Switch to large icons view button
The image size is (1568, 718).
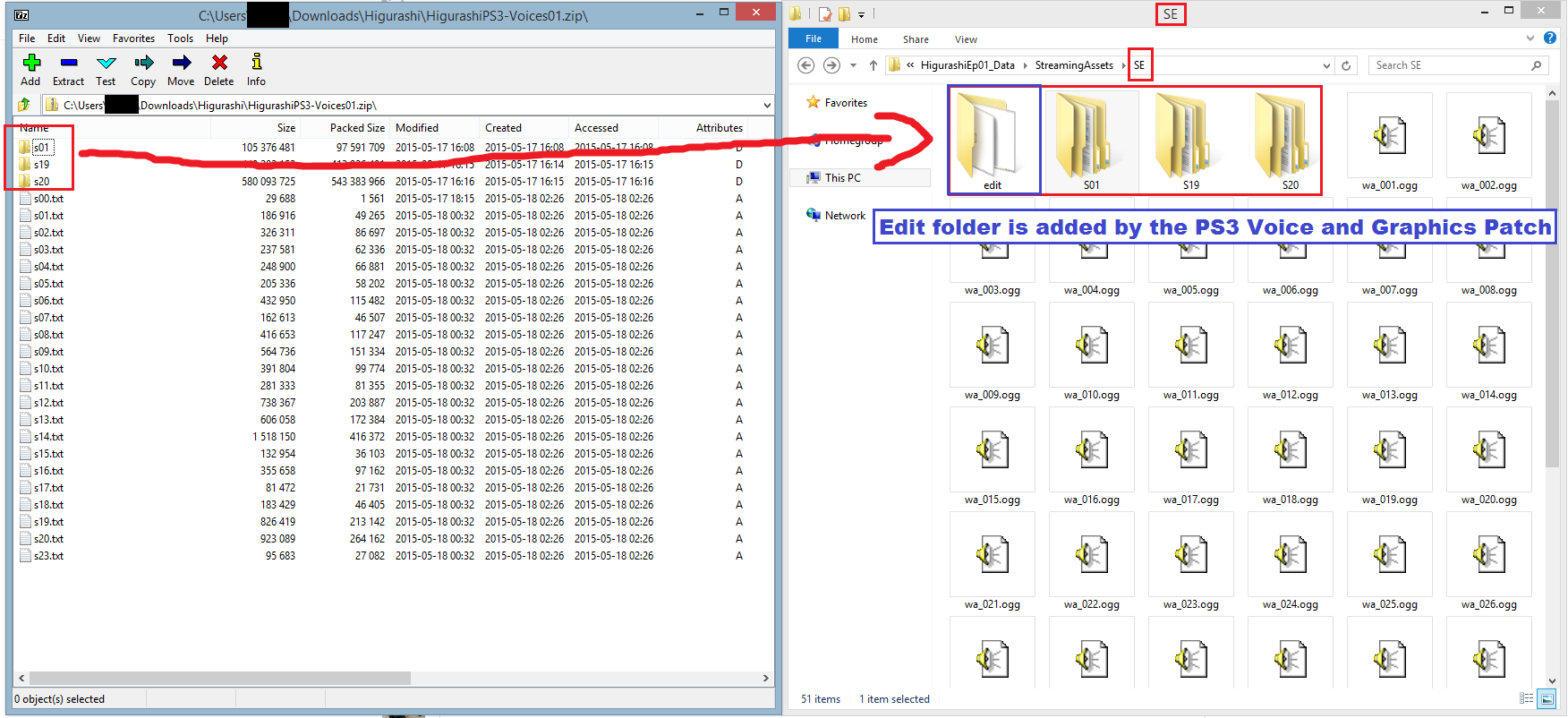tap(1547, 699)
